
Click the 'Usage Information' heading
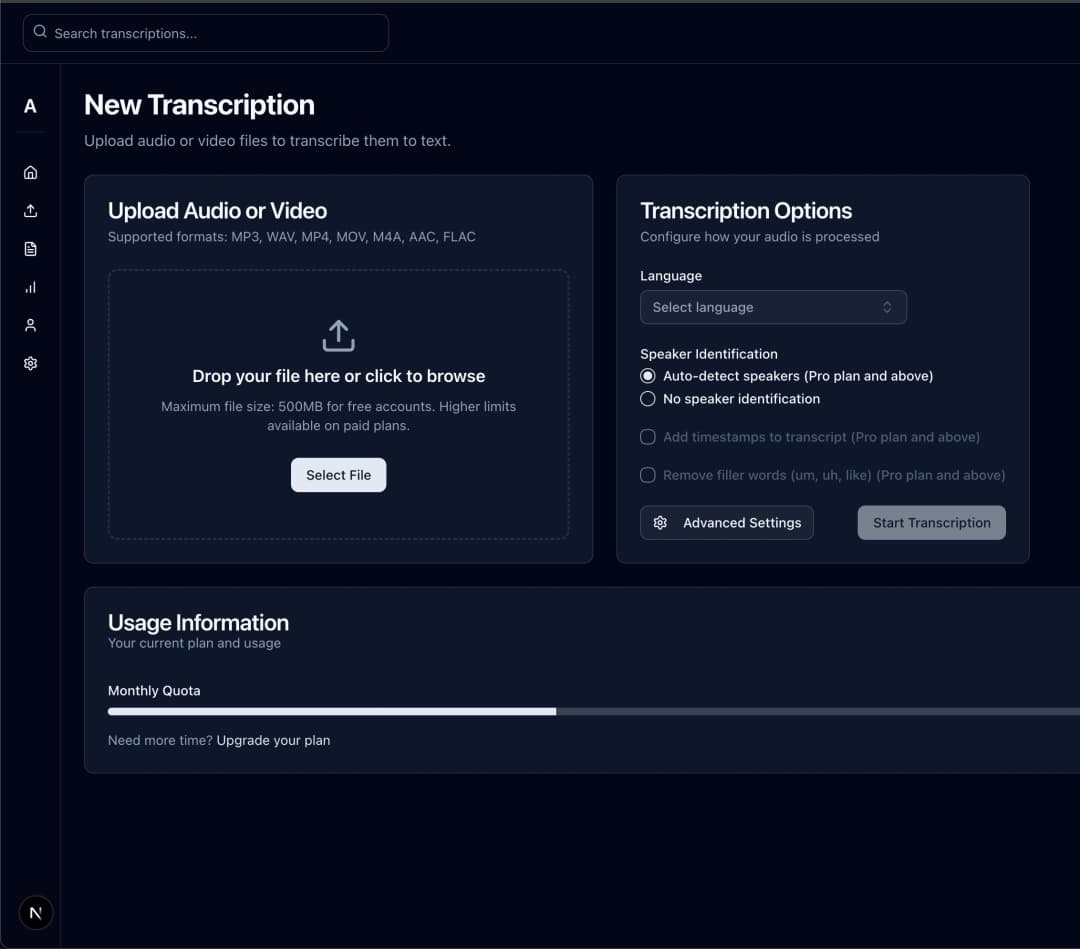[198, 623]
